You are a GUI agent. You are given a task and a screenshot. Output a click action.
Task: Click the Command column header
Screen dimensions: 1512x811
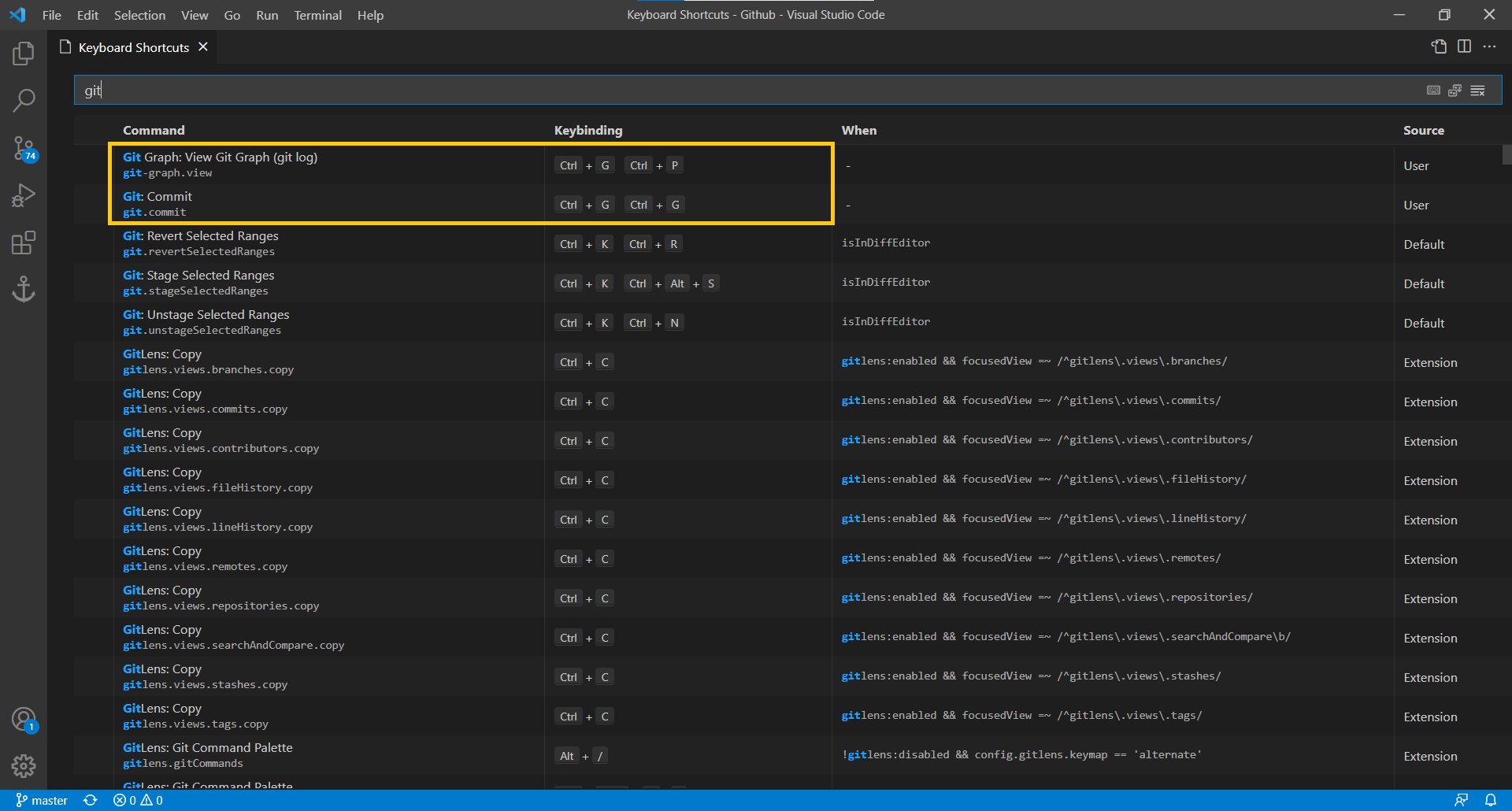(x=154, y=131)
